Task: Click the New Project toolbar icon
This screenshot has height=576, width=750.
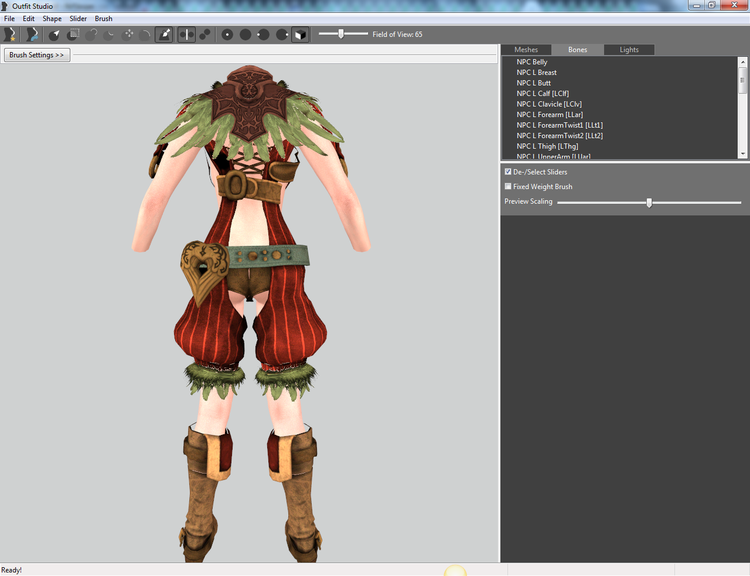Action: (10, 34)
